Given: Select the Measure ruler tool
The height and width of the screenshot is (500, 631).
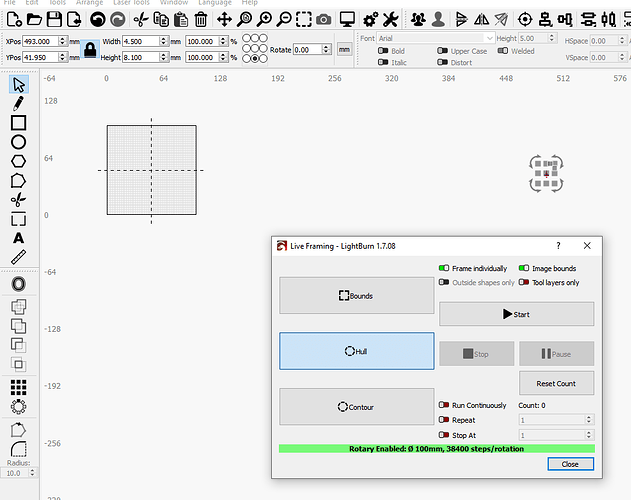Looking at the screenshot, I should point(18,257).
